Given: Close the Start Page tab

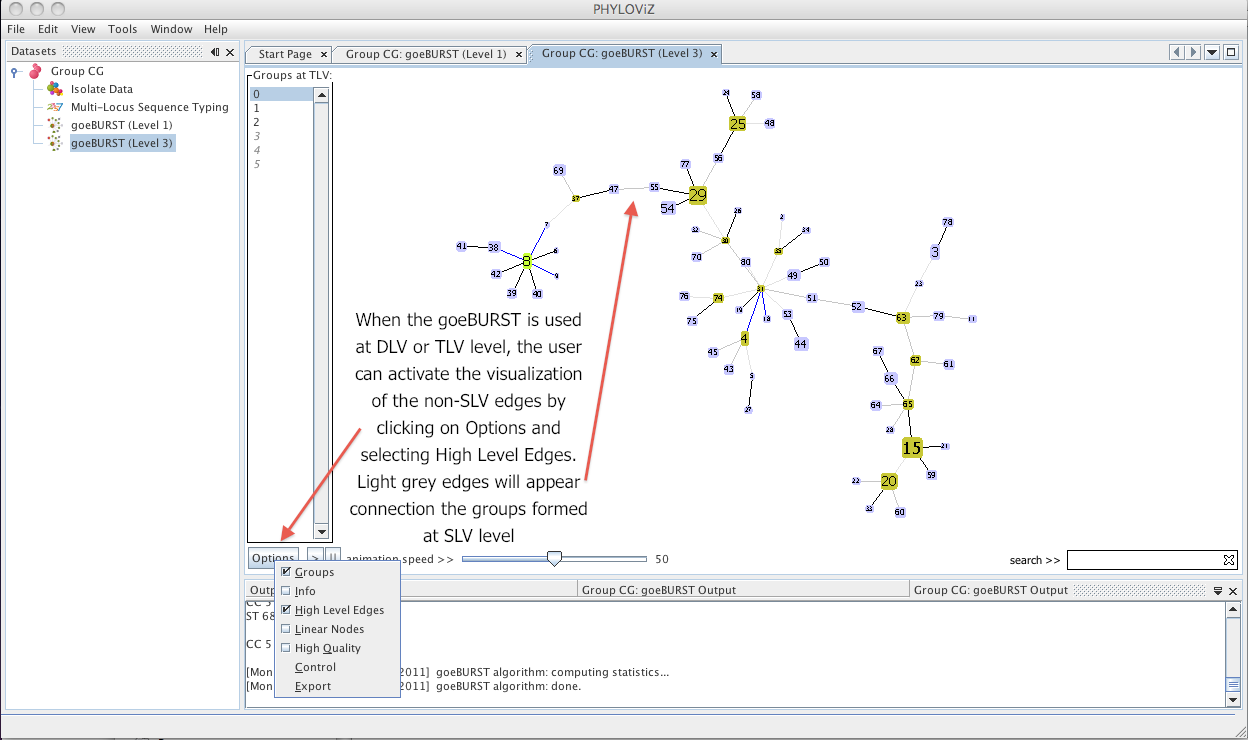Looking at the screenshot, I should pos(322,54).
